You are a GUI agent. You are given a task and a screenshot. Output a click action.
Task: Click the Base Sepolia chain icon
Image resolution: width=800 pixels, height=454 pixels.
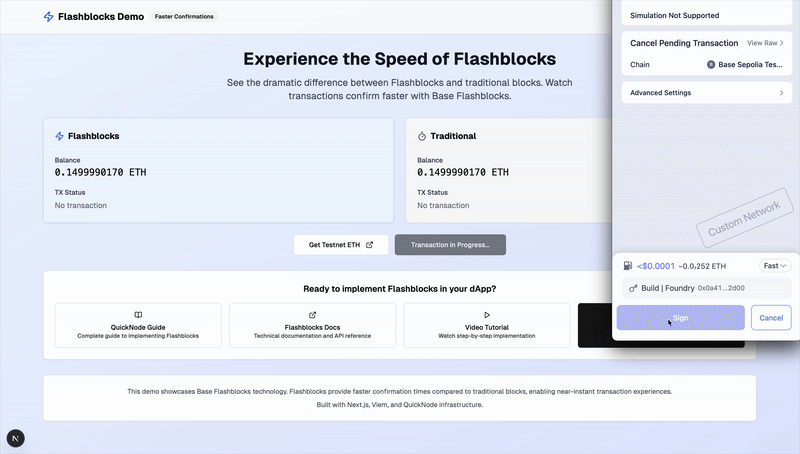(x=711, y=65)
